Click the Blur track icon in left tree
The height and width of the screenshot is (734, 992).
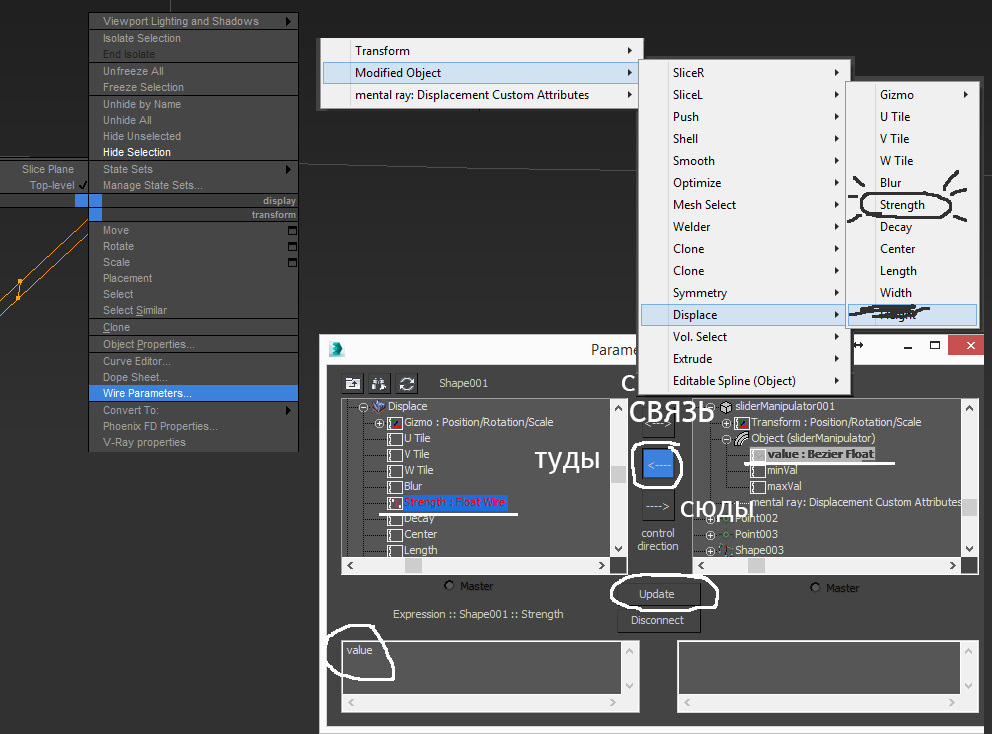(395, 487)
